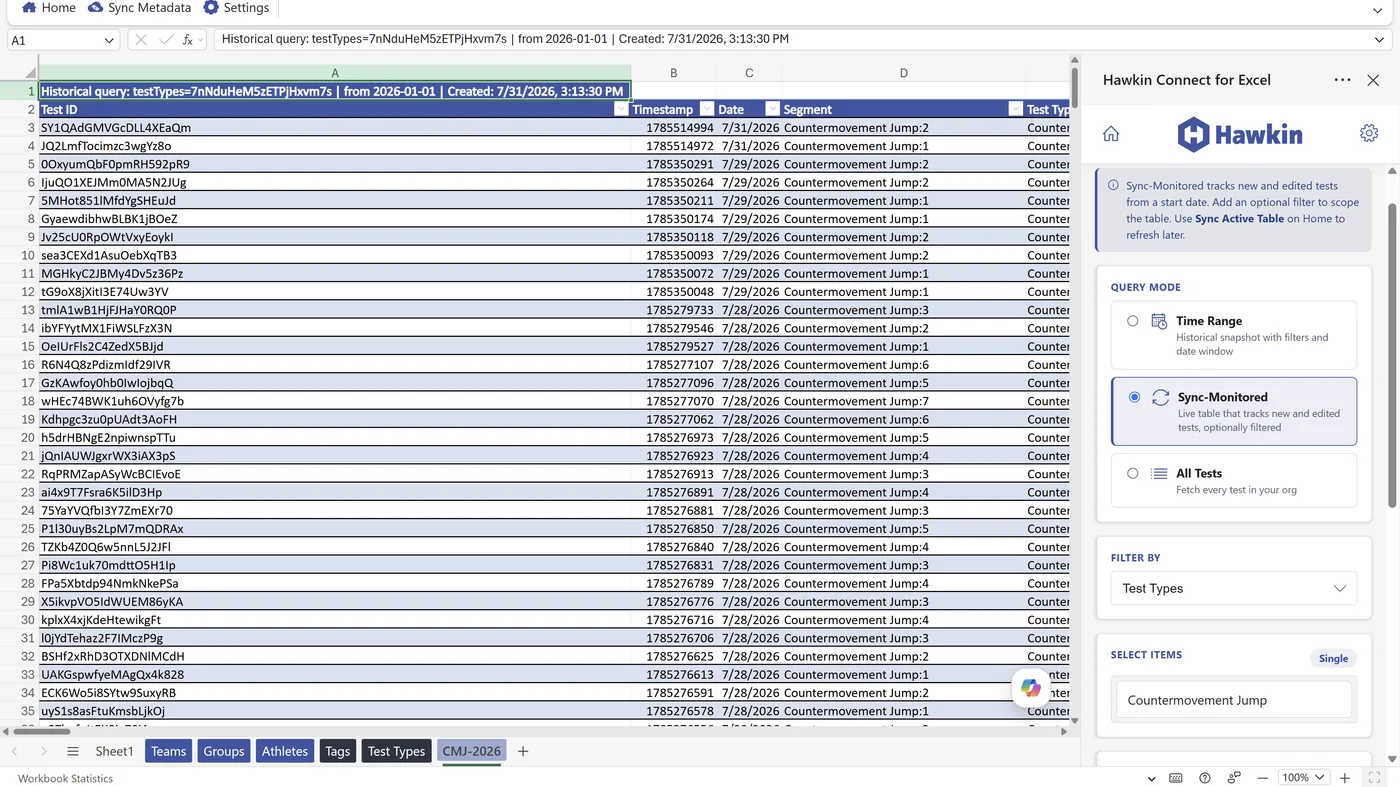1400x787 pixels.
Task: Select the CMJ-2026 sheet tab
Action: (x=471, y=751)
